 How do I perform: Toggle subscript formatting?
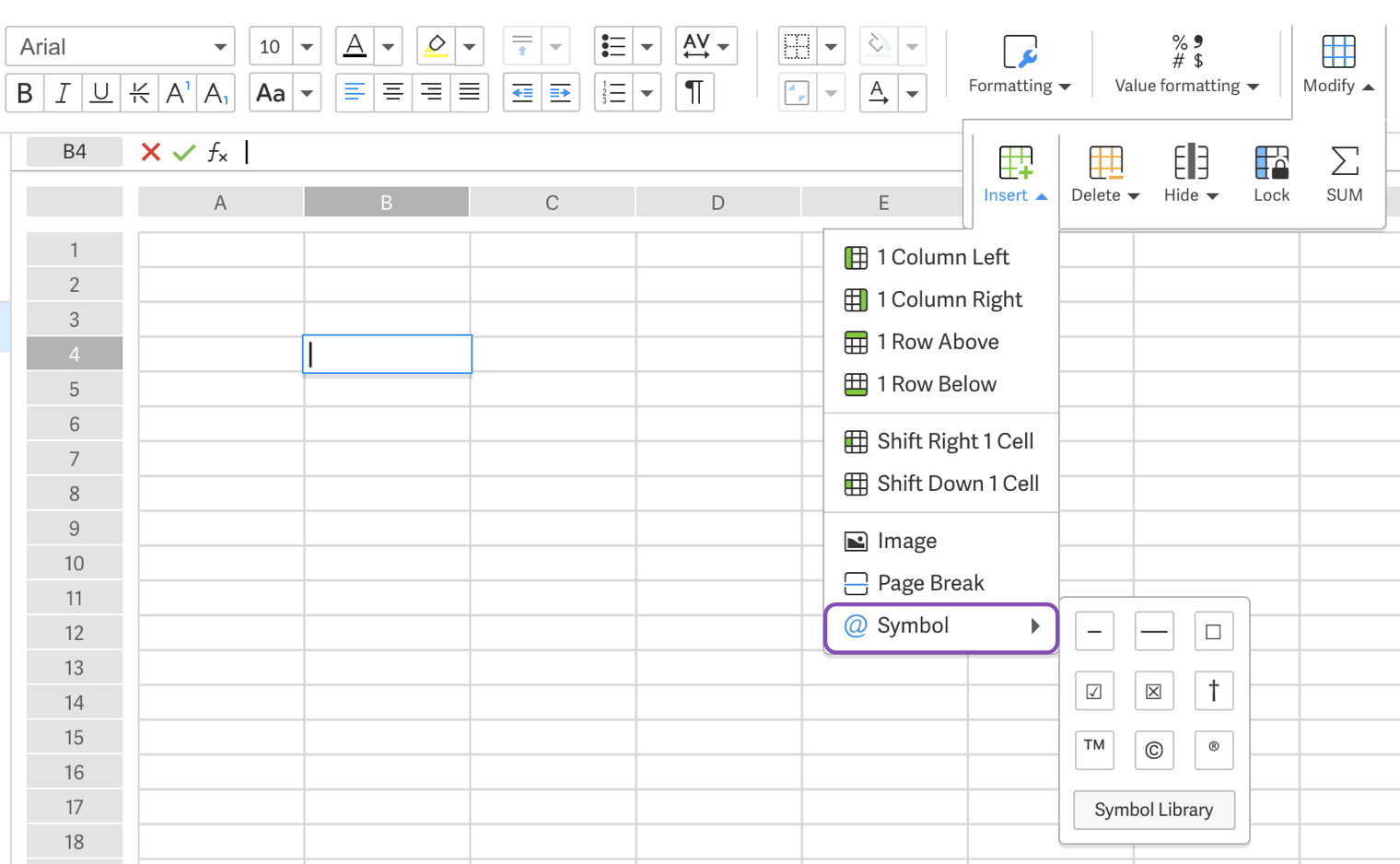coord(216,93)
